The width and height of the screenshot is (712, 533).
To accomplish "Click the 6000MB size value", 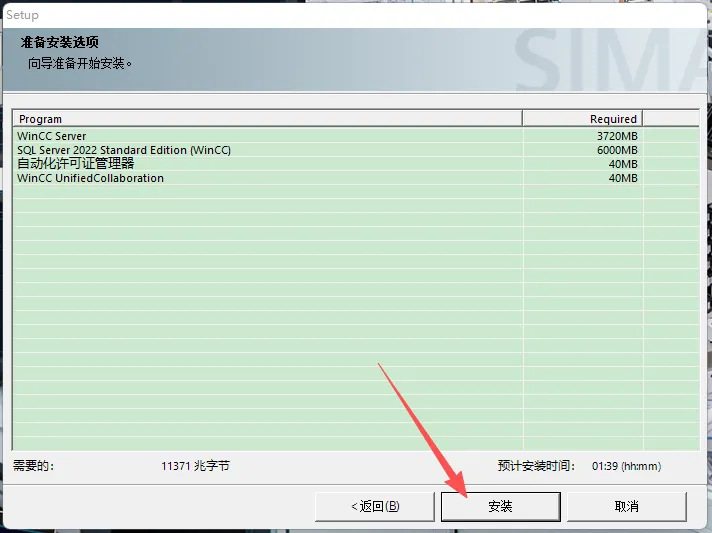I will 617,150.
